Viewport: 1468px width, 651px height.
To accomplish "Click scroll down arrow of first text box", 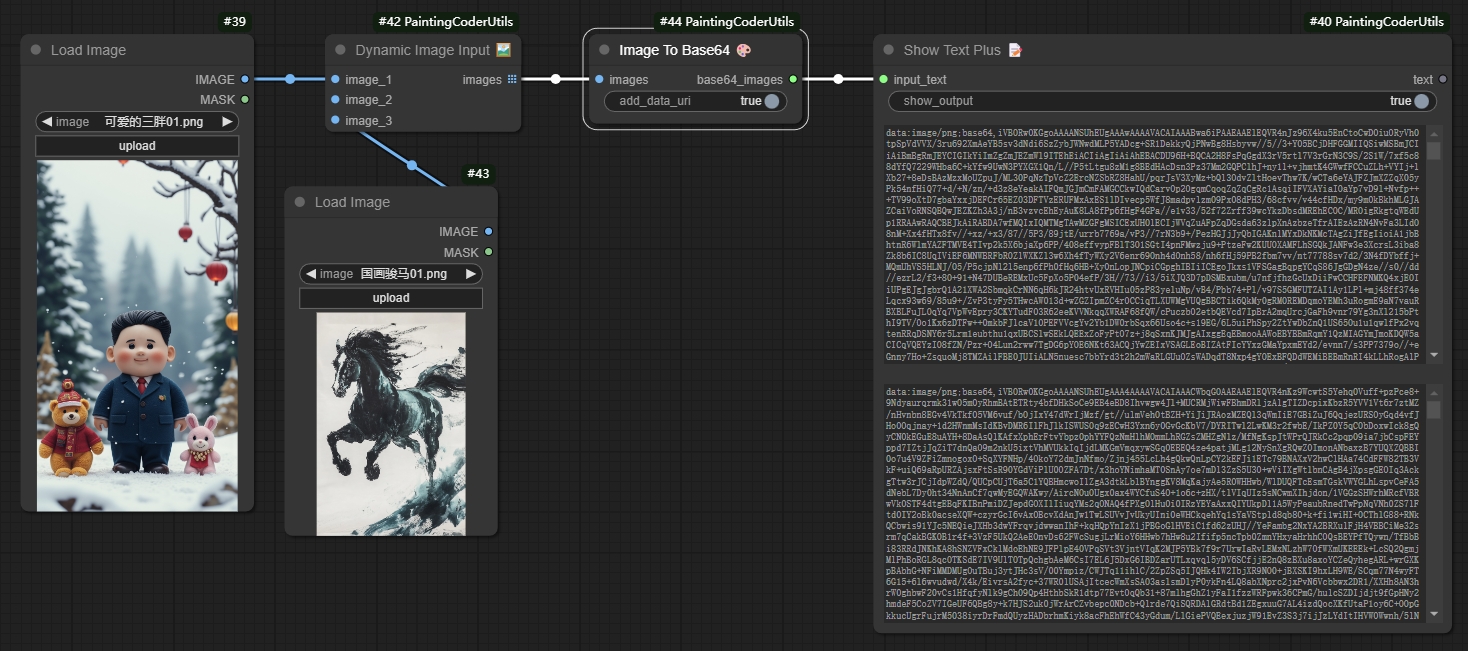I will 1434,354.
